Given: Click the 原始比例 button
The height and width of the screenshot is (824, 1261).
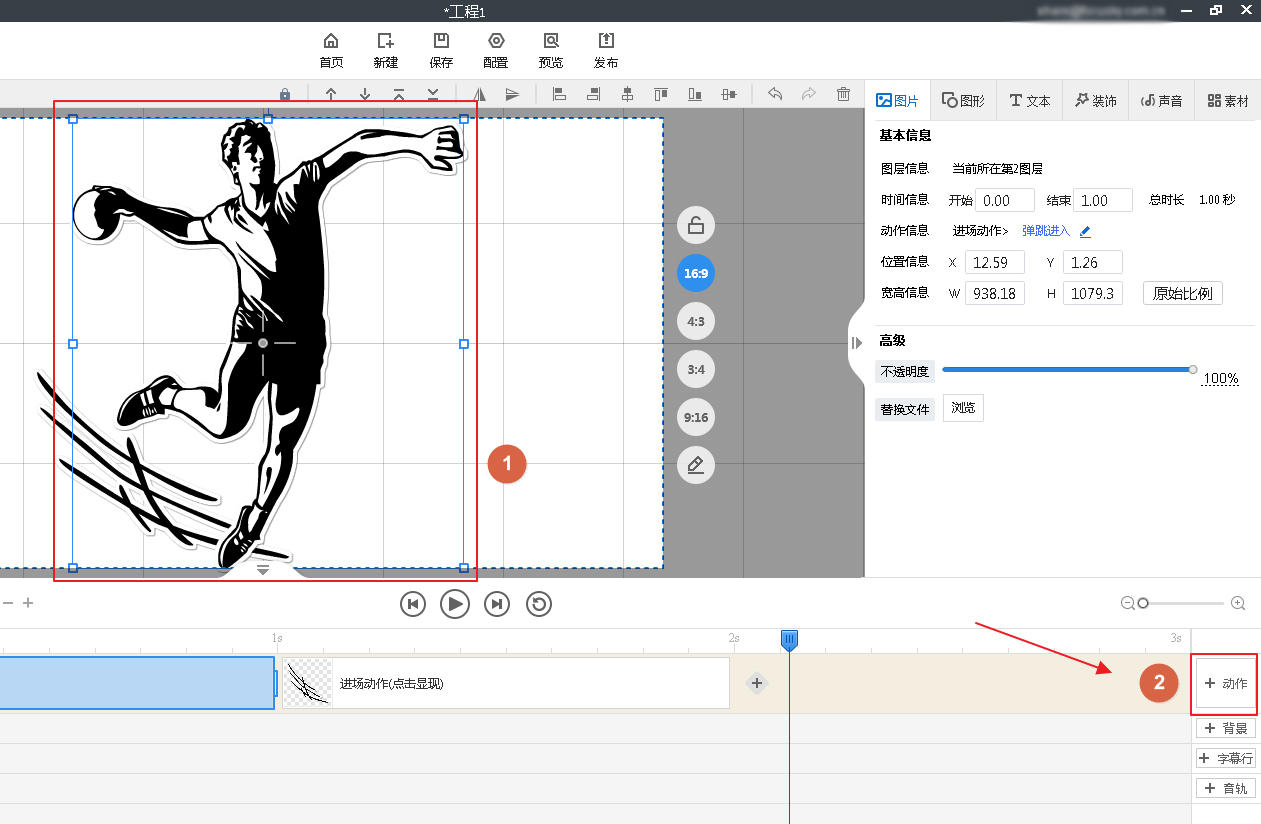Looking at the screenshot, I should tap(1182, 293).
